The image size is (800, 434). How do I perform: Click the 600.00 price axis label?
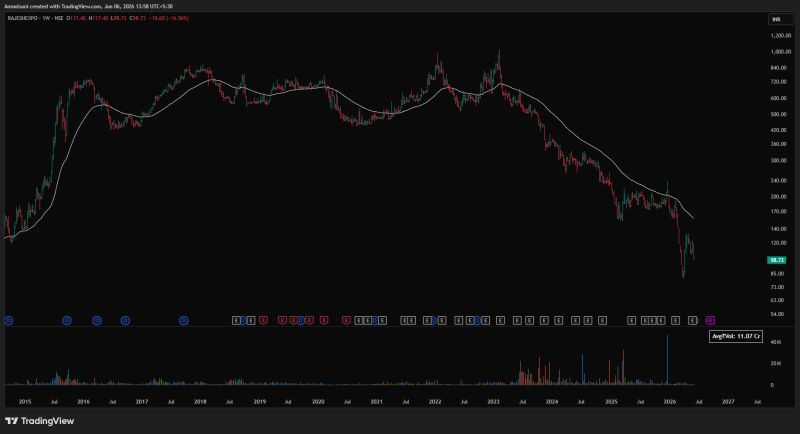click(x=779, y=98)
